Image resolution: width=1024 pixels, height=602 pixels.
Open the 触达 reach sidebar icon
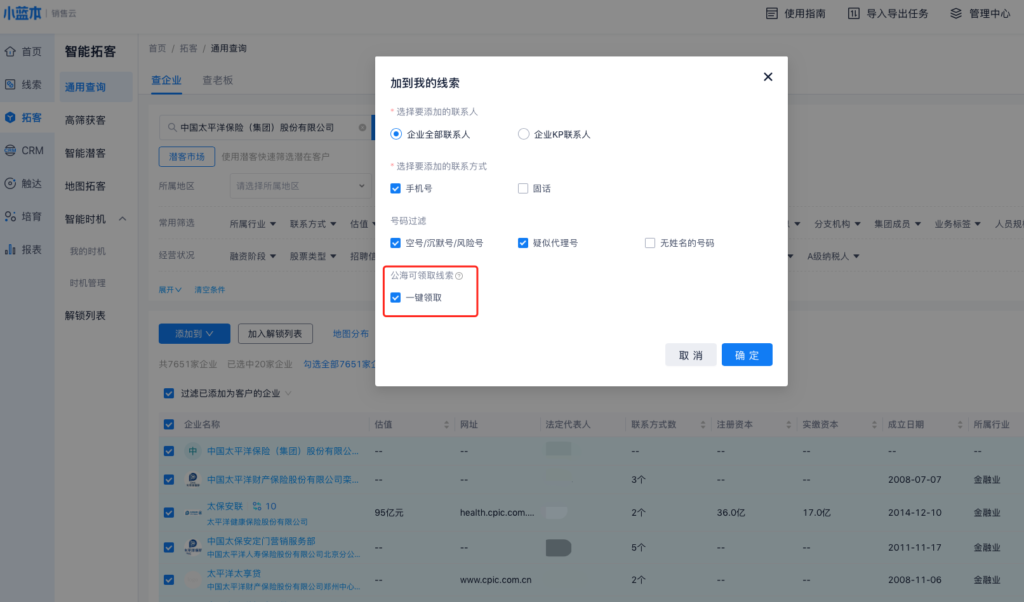(x=10, y=183)
